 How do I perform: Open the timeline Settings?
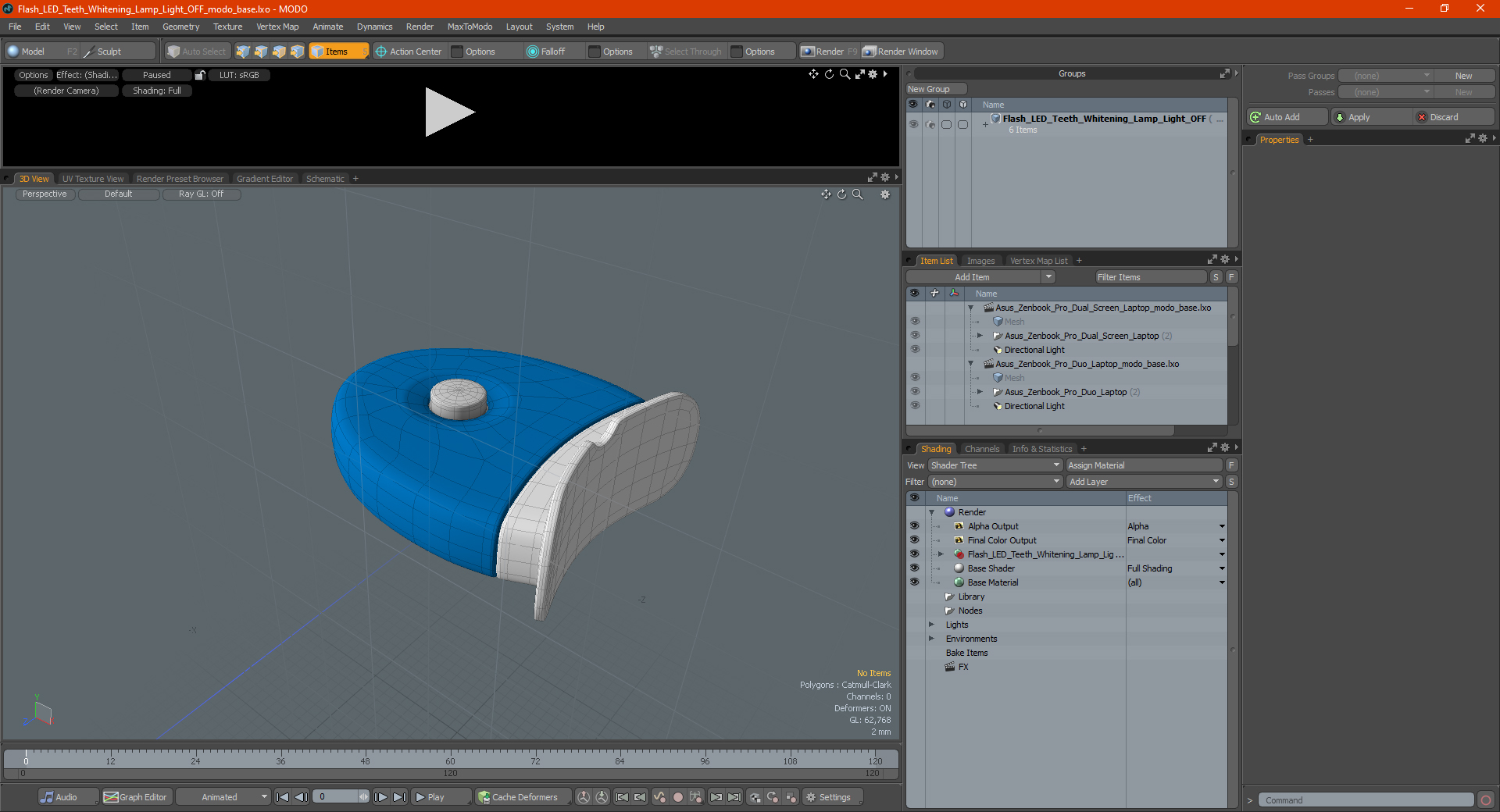pyautogui.click(x=833, y=797)
